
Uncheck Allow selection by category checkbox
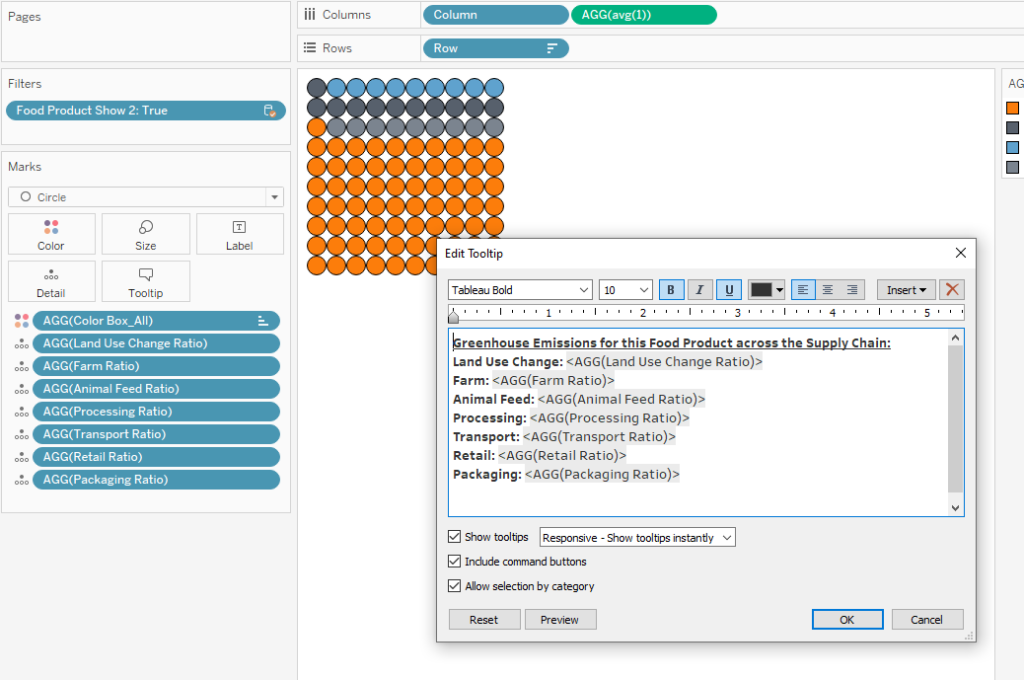(455, 586)
